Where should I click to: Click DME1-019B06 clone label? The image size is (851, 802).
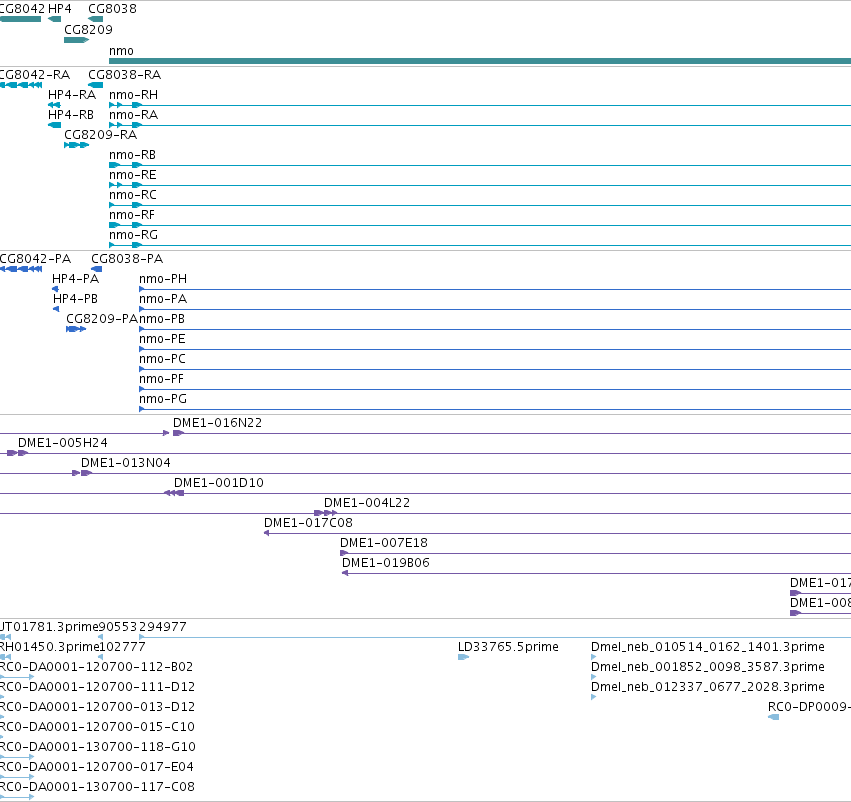click(386, 563)
